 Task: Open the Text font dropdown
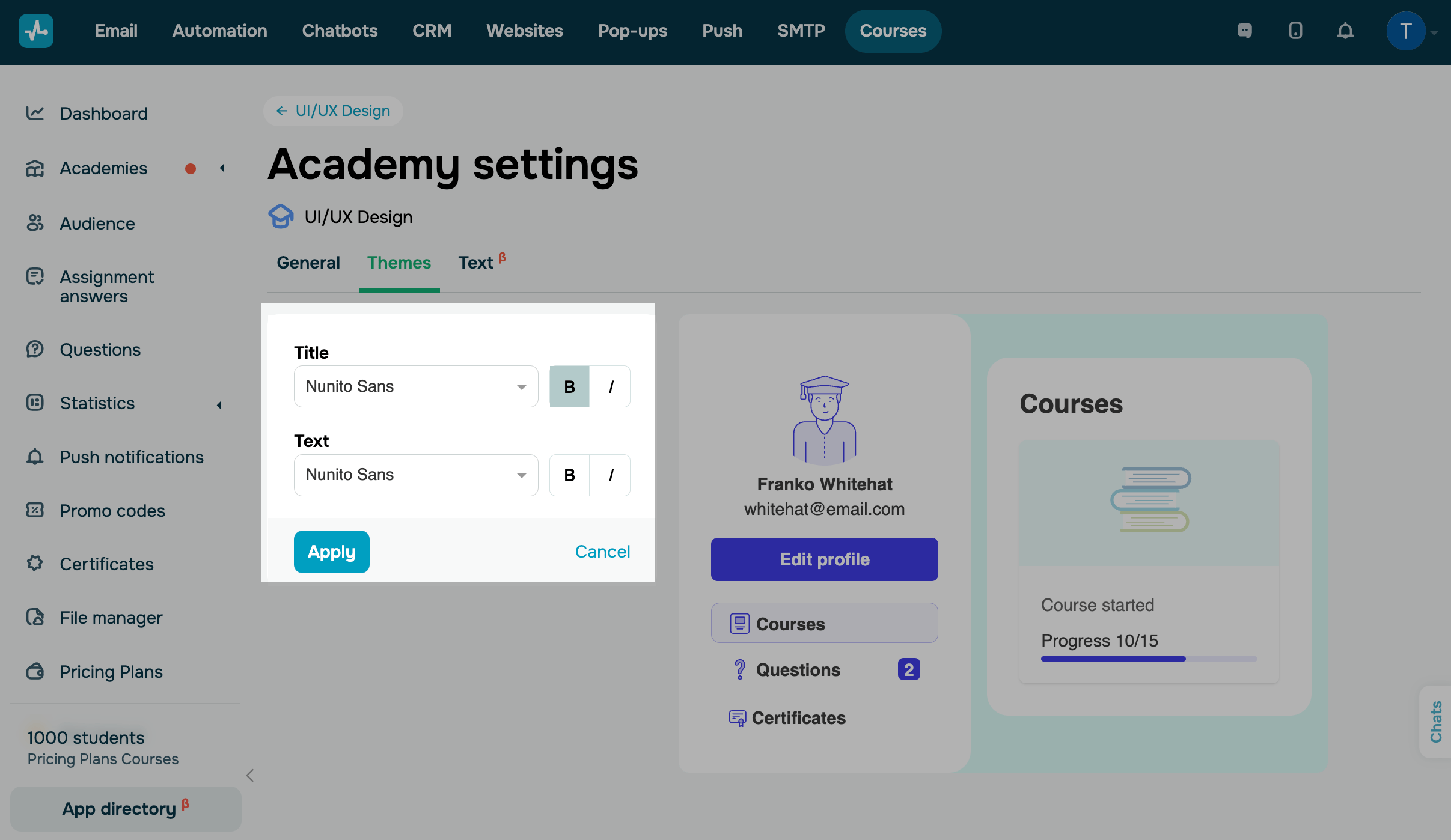[415, 475]
